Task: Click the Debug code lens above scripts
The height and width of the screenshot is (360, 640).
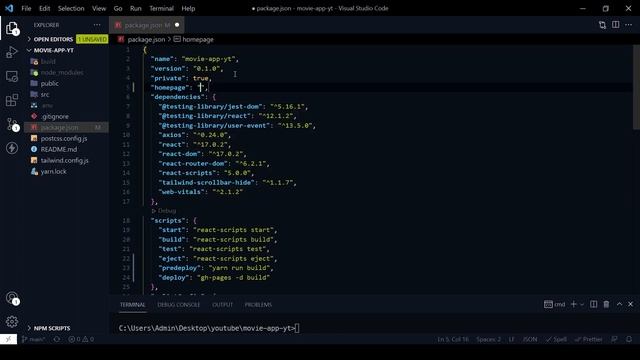Action: click(x=164, y=211)
